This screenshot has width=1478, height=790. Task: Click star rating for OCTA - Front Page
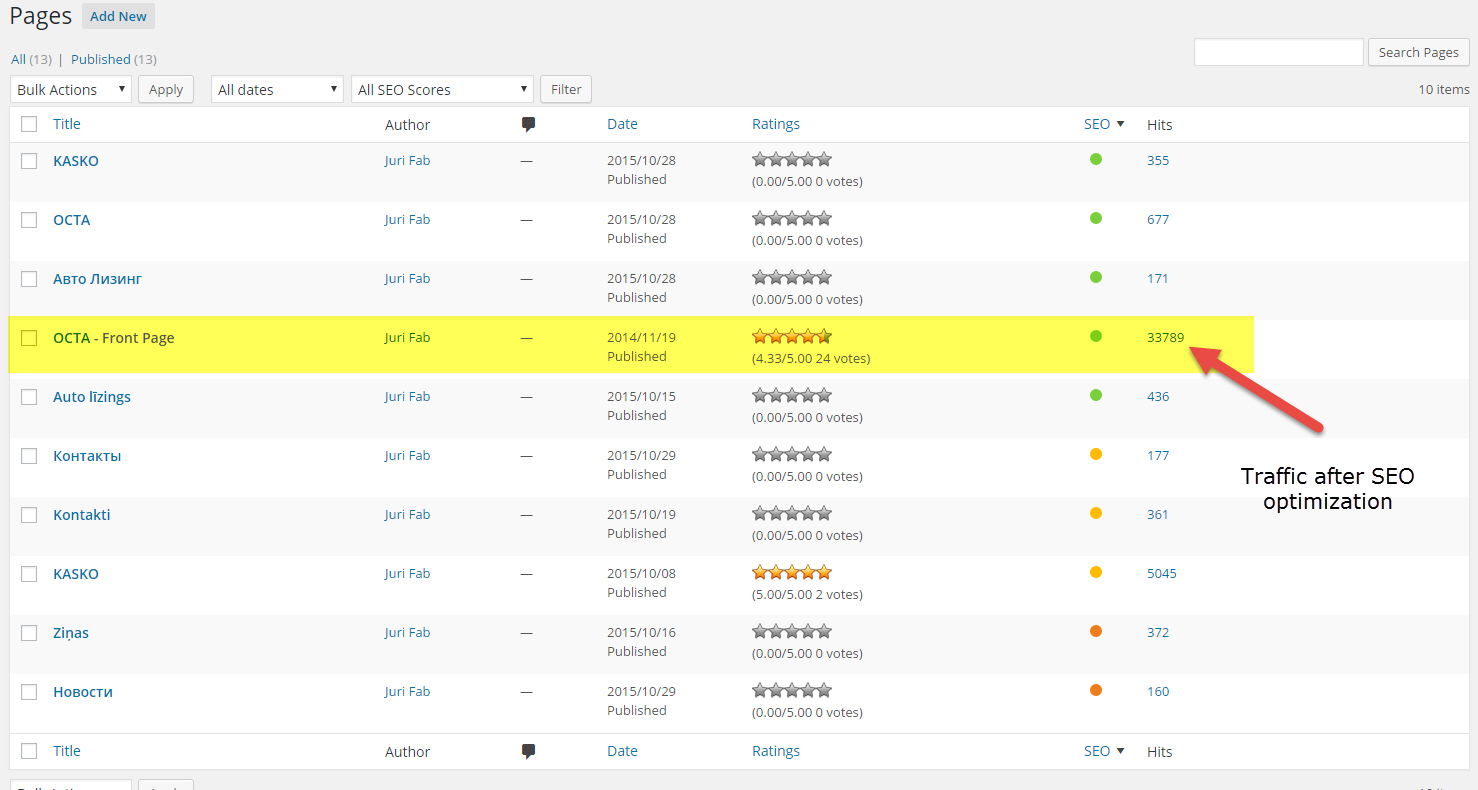(x=791, y=337)
